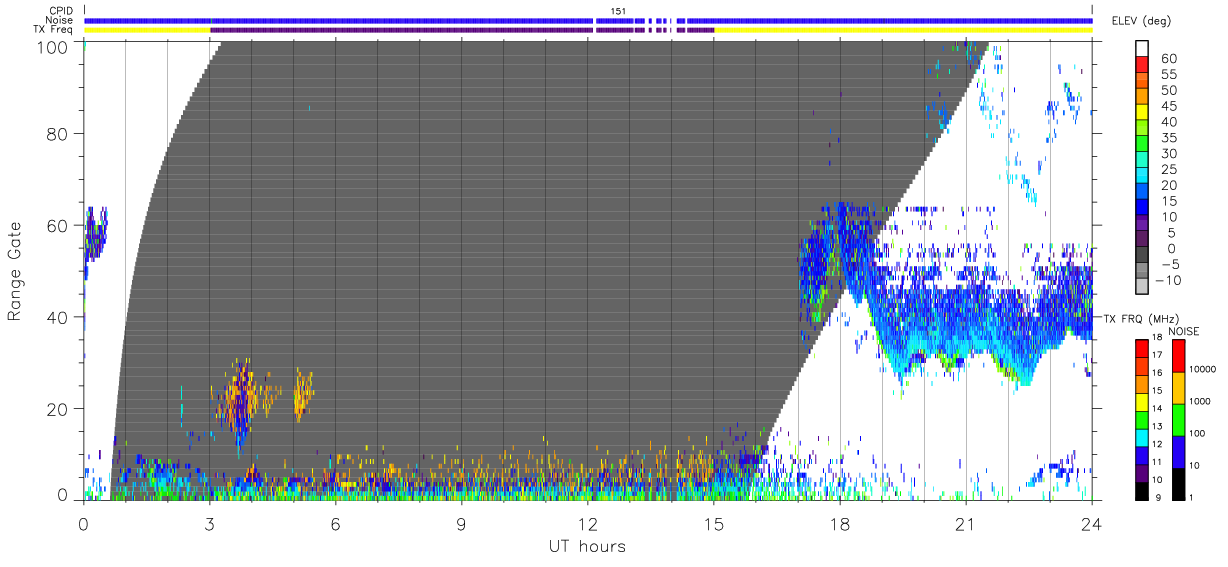Select the white top segment of the elevation bar
This screenshot has width=1228, height=567.
1141,50
